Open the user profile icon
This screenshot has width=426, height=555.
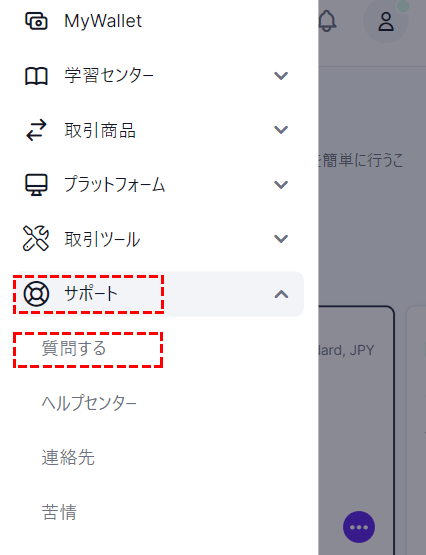coord(386,21)
